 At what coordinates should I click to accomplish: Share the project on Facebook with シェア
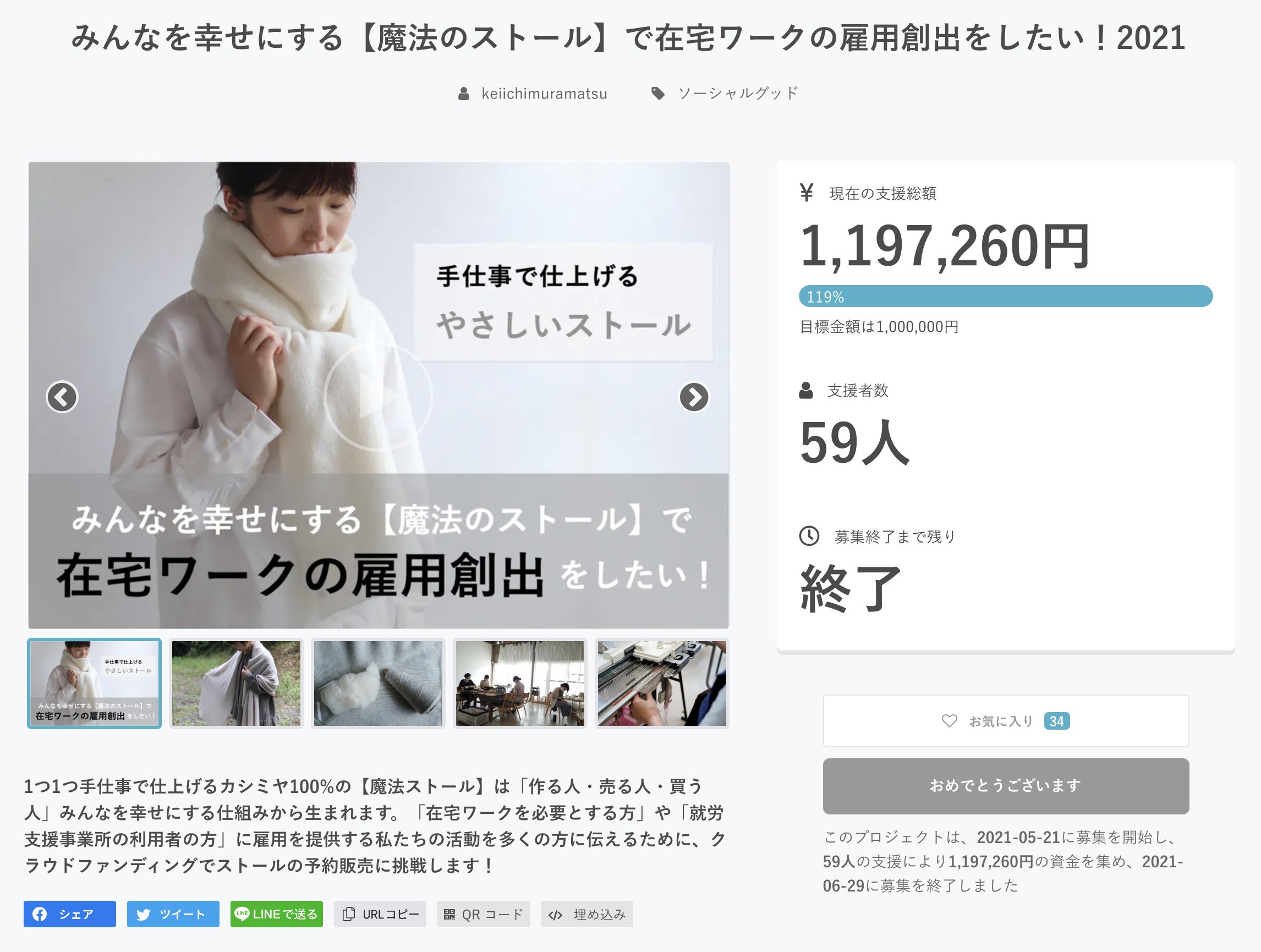(69, 914)
